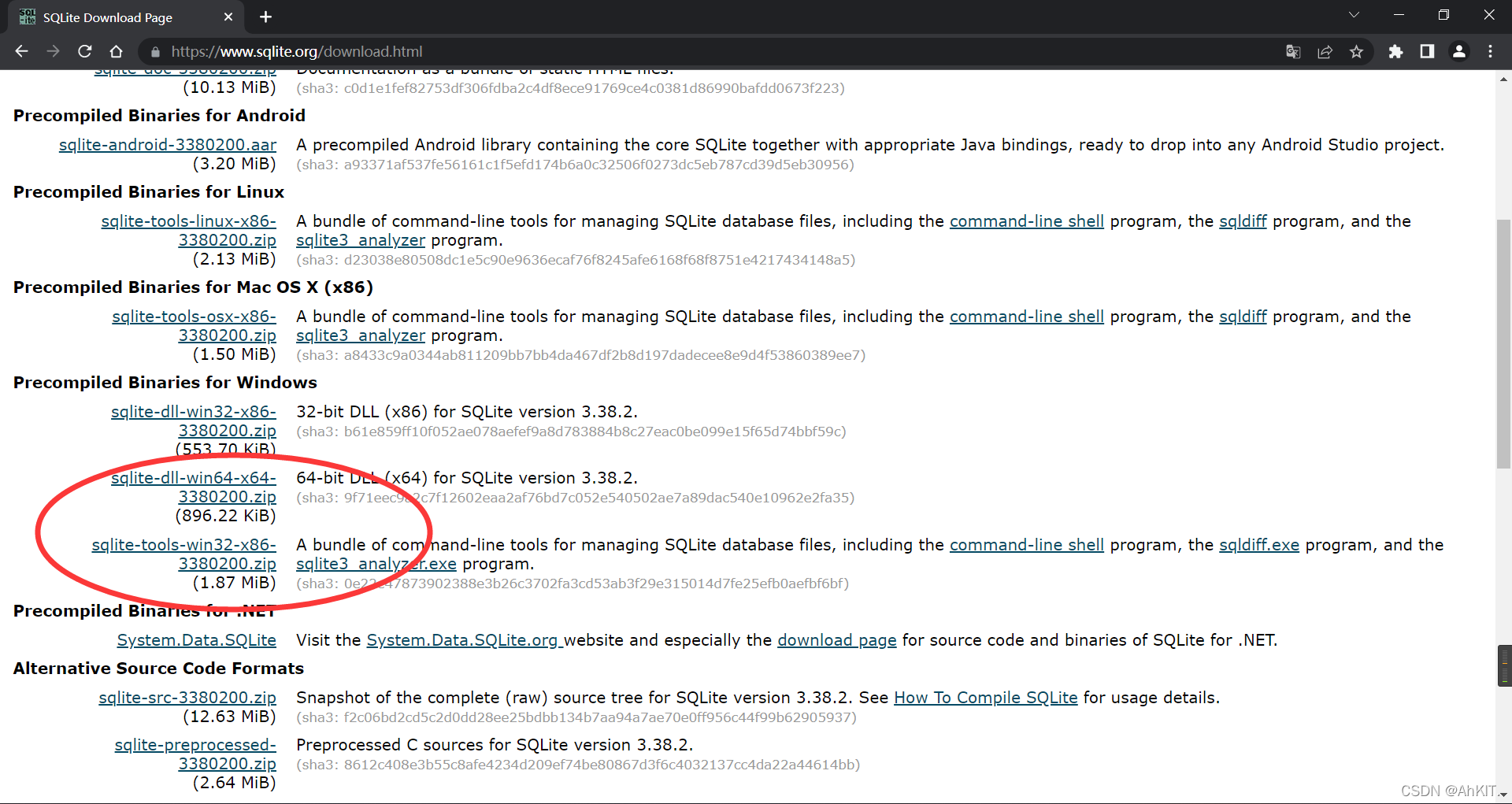Viewport: 1512px width, 804px height.
Task: Open the Chrome three-dot menu
Action: (1490, 51)
